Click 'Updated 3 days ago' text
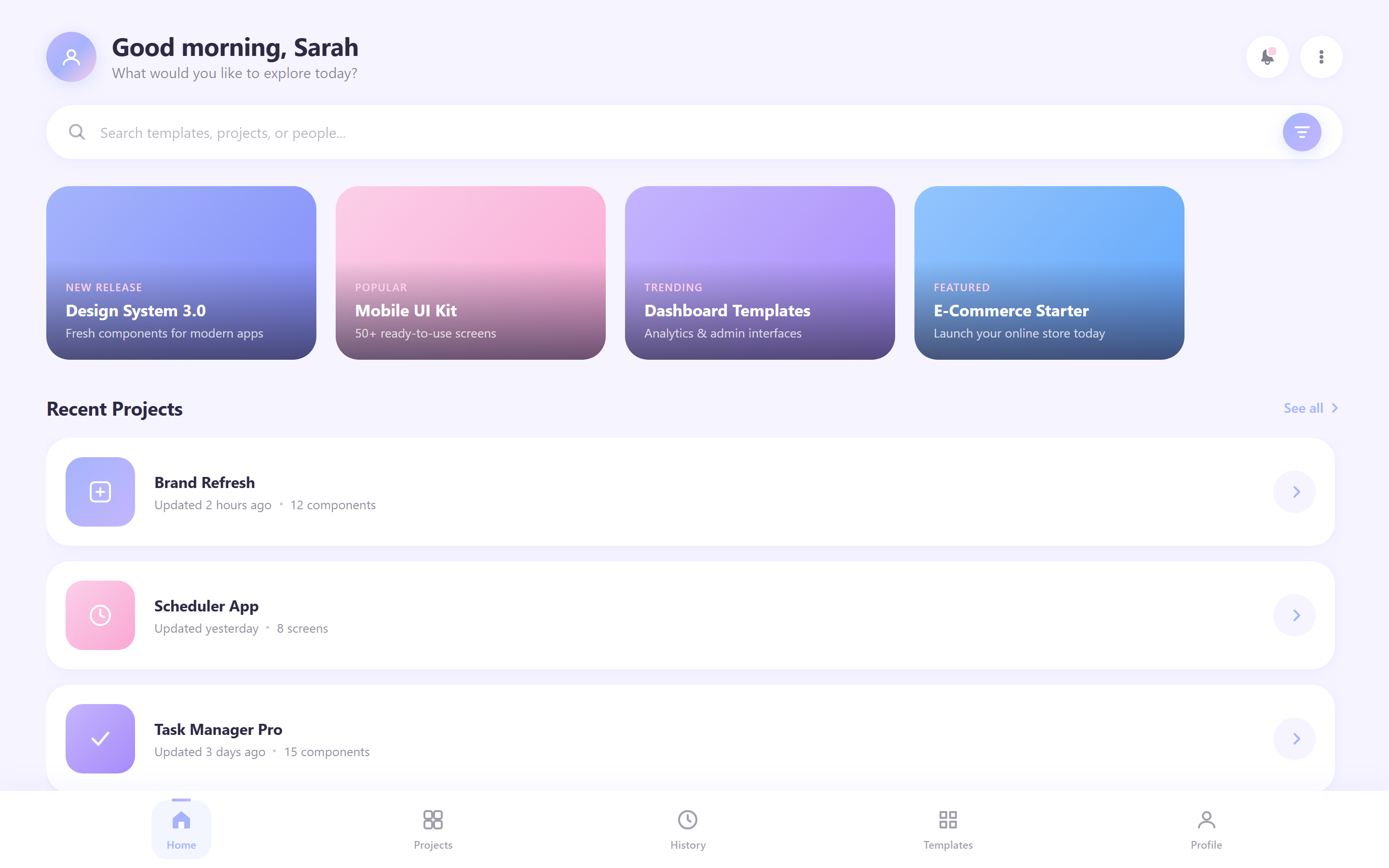 pos(210,752)
